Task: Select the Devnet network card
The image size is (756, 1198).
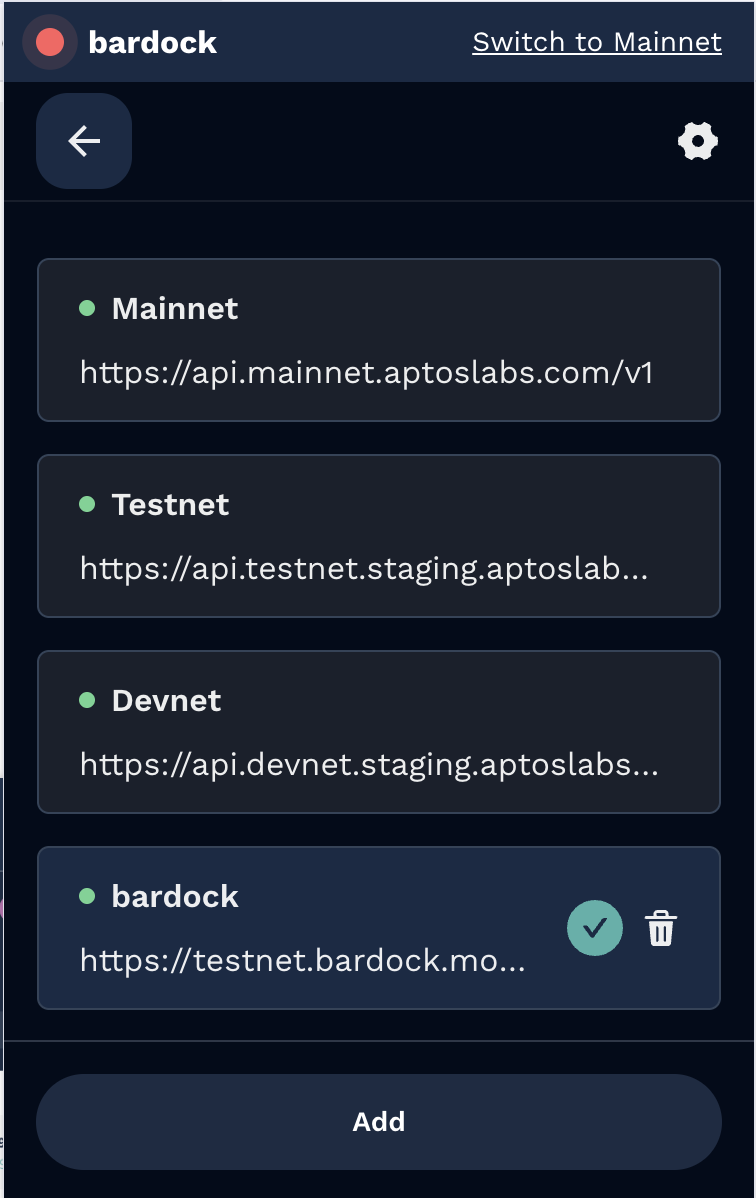Action: pyautogui.click(x=378, y=732)
